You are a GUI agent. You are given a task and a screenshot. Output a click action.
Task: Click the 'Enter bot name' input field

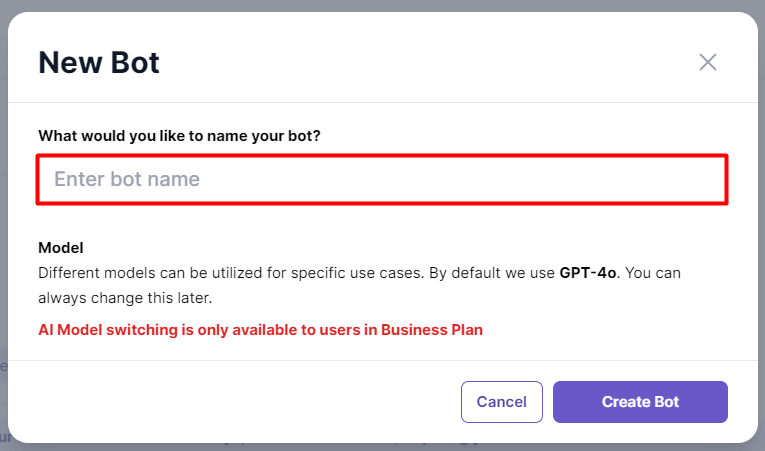pyautogui.click(x=382, y=180)
